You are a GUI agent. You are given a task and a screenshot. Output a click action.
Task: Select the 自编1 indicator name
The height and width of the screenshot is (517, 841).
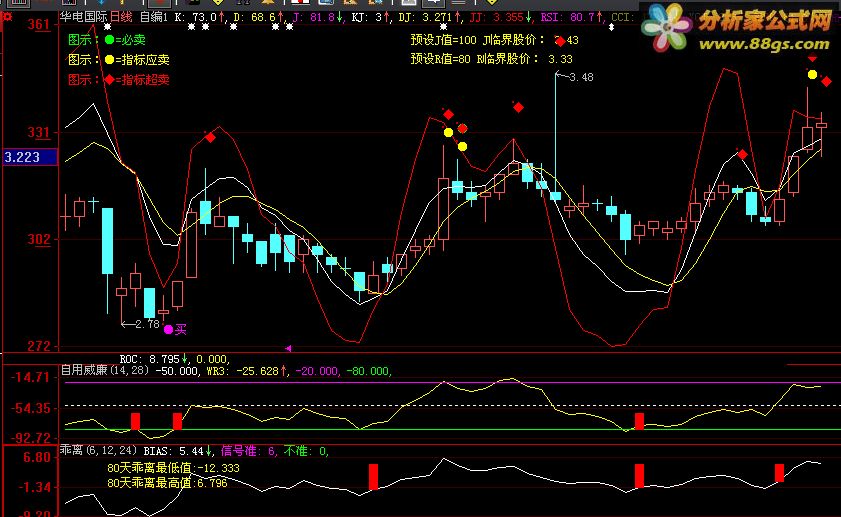(154, 17)
